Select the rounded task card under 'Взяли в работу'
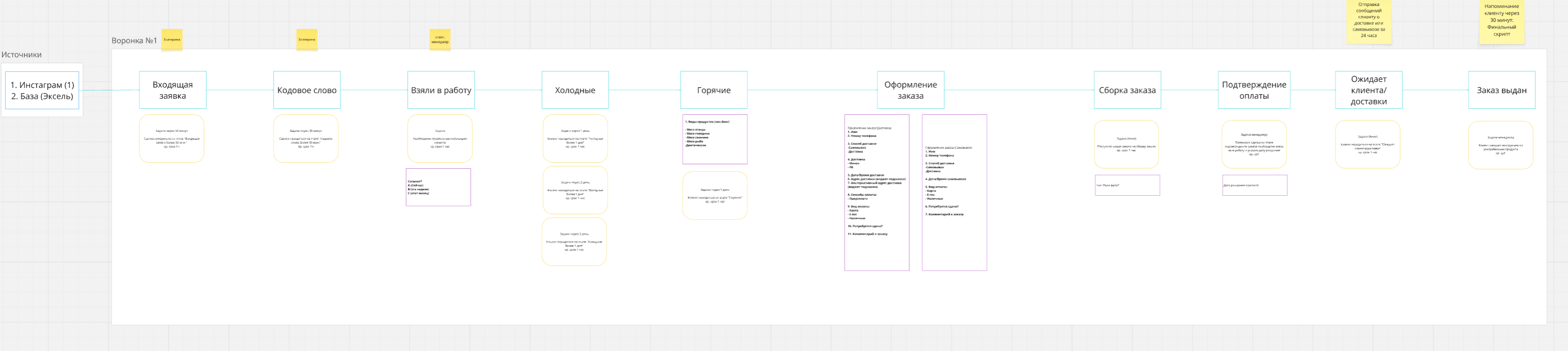 point(440,139)
